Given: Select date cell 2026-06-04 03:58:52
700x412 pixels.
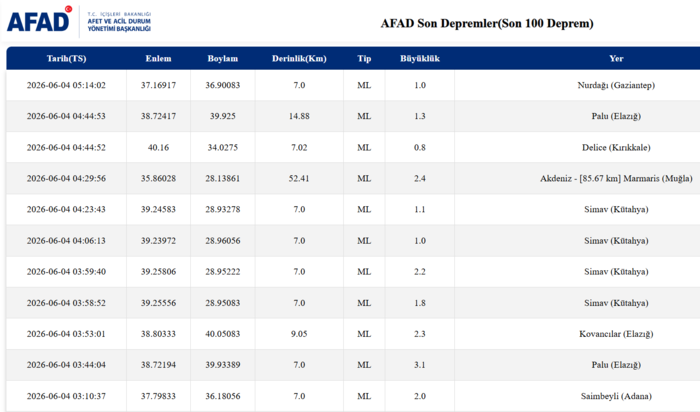Looking at the screenshot, I should [66, 303].
